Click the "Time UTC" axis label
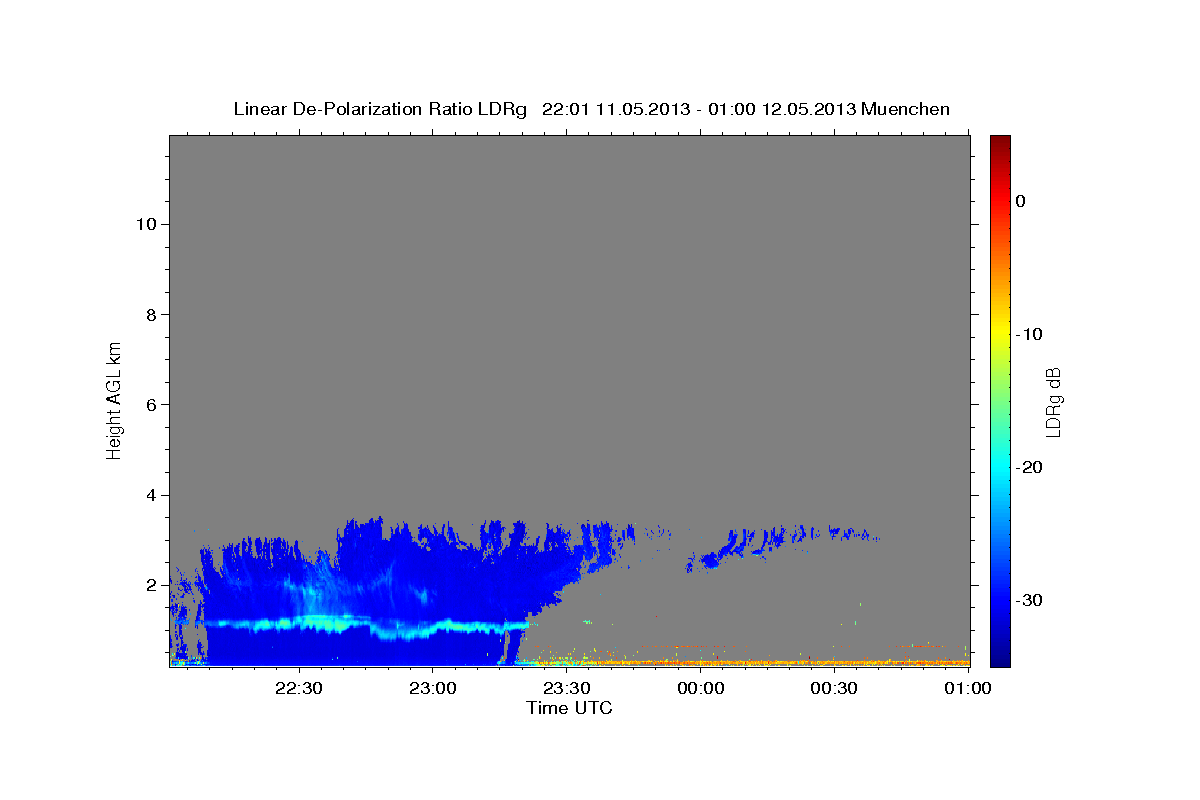 pyautogui.click(x=569, y=708)
